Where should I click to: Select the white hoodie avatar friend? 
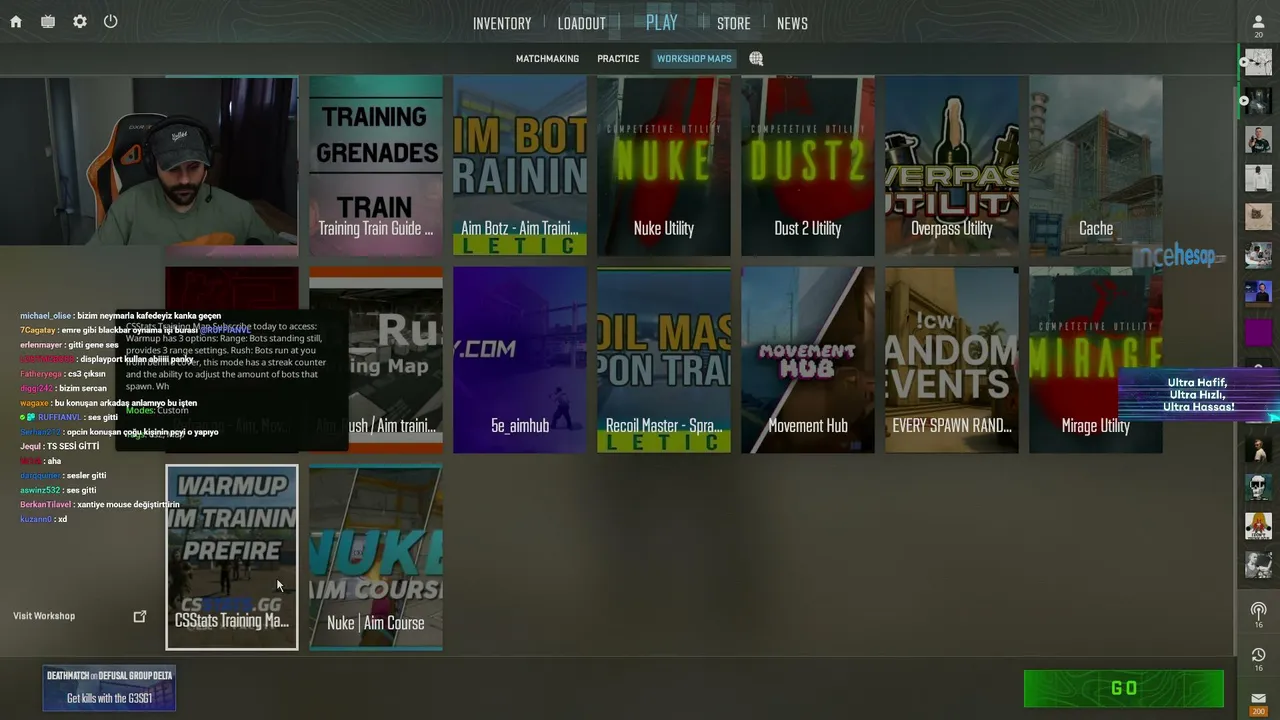[x=1258, y=178]
